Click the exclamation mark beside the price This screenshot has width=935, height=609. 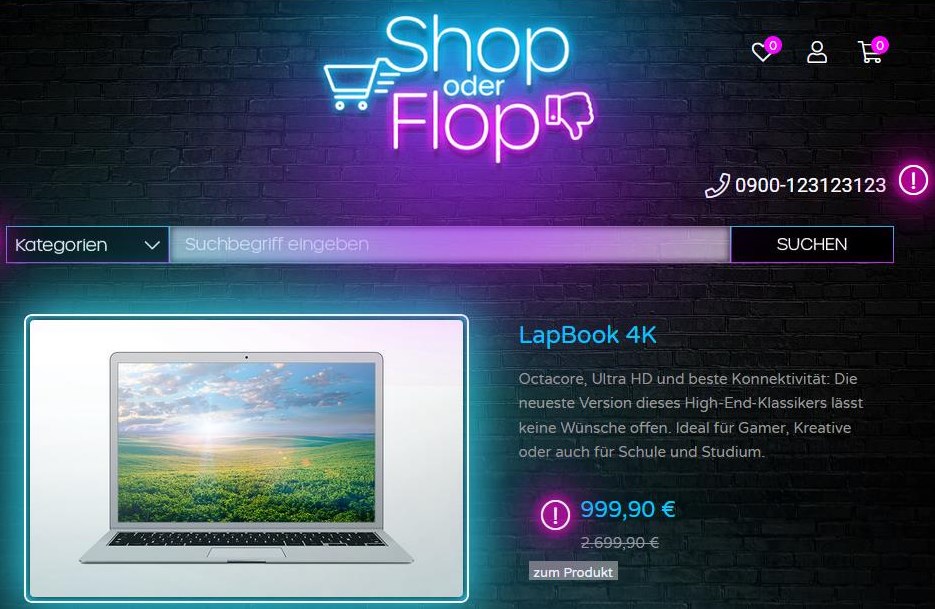coord(555,514)
